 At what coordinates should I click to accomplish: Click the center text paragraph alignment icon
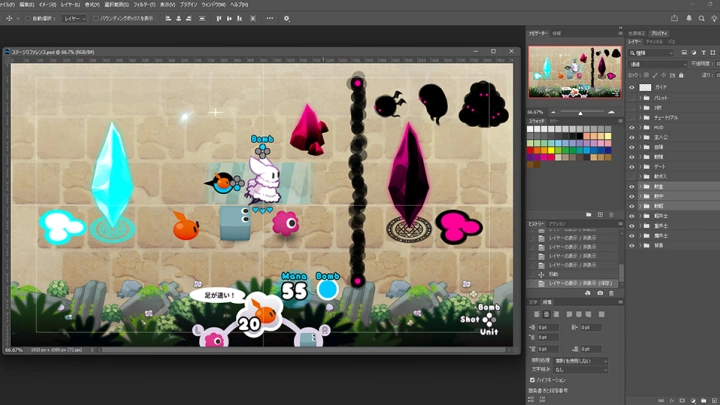click(546, 315)
